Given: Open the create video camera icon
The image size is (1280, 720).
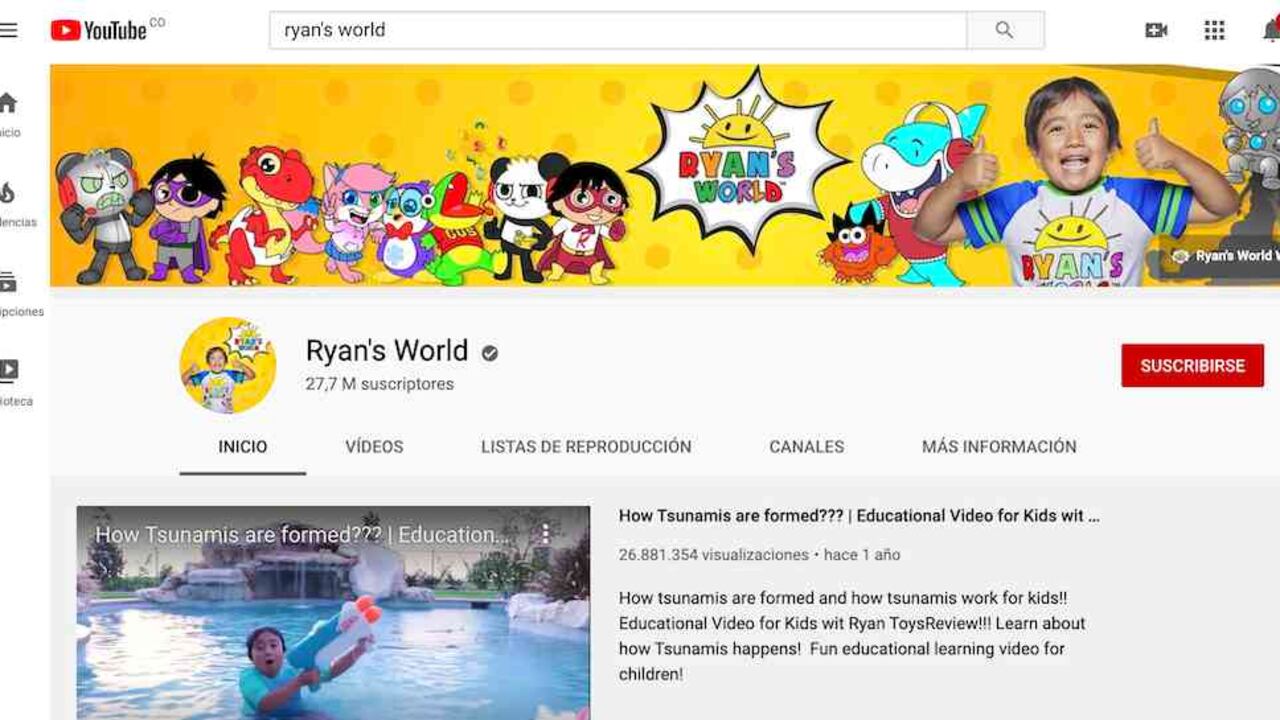Looking at the screenshot, I should click(1156, 30).
